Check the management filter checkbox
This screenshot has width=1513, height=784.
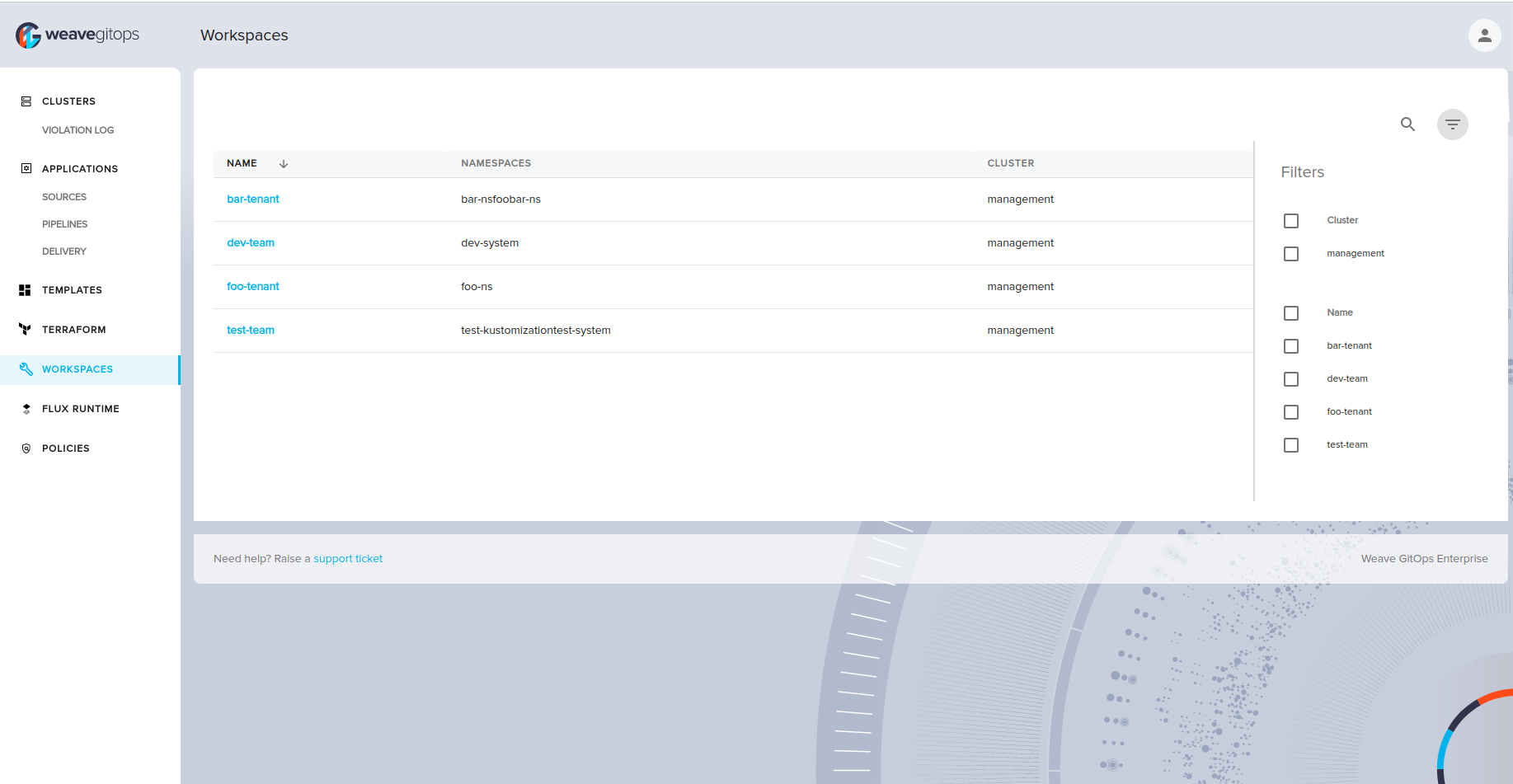1291,254
